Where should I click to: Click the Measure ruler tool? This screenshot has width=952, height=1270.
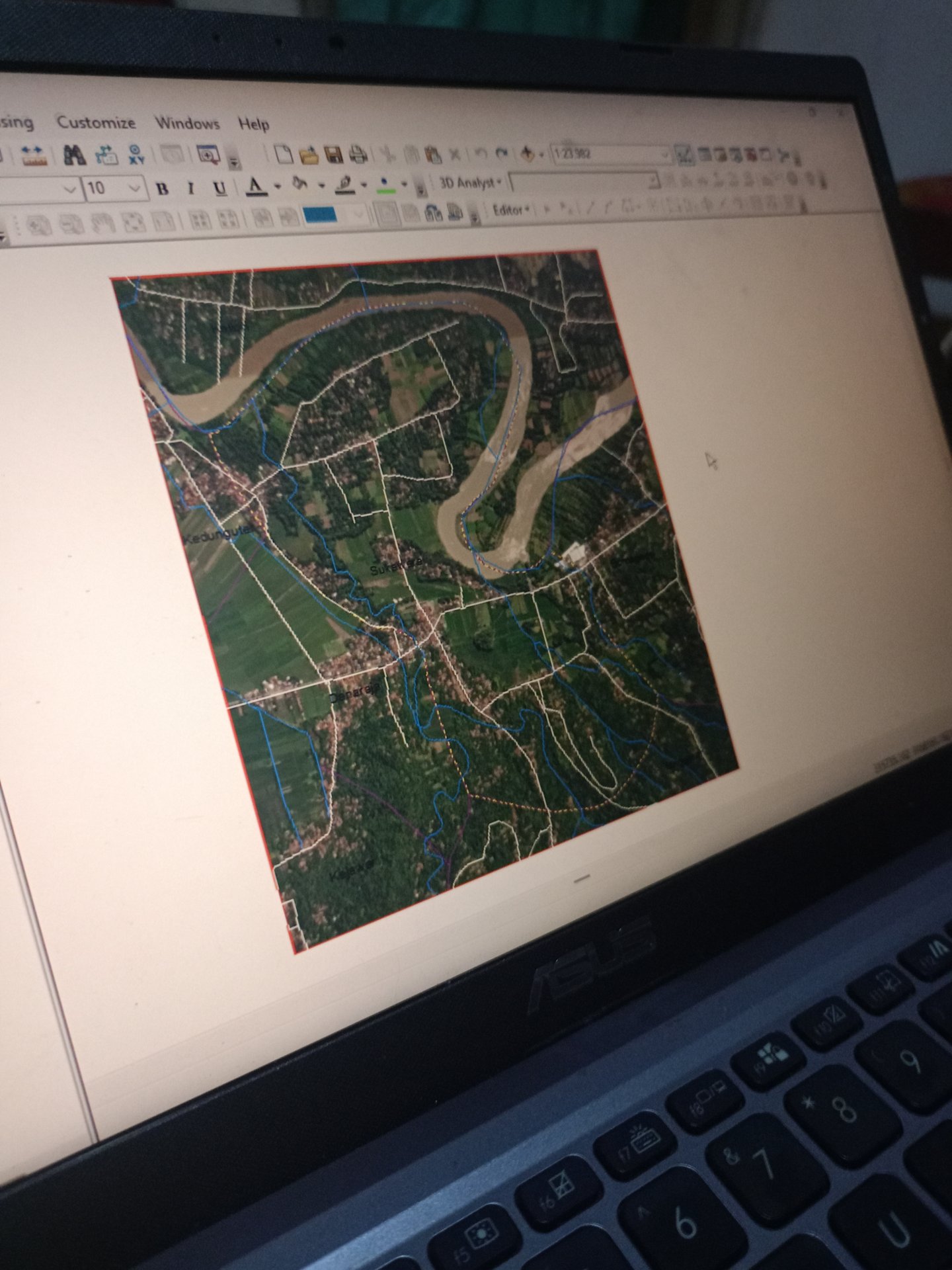click(33, 156)
